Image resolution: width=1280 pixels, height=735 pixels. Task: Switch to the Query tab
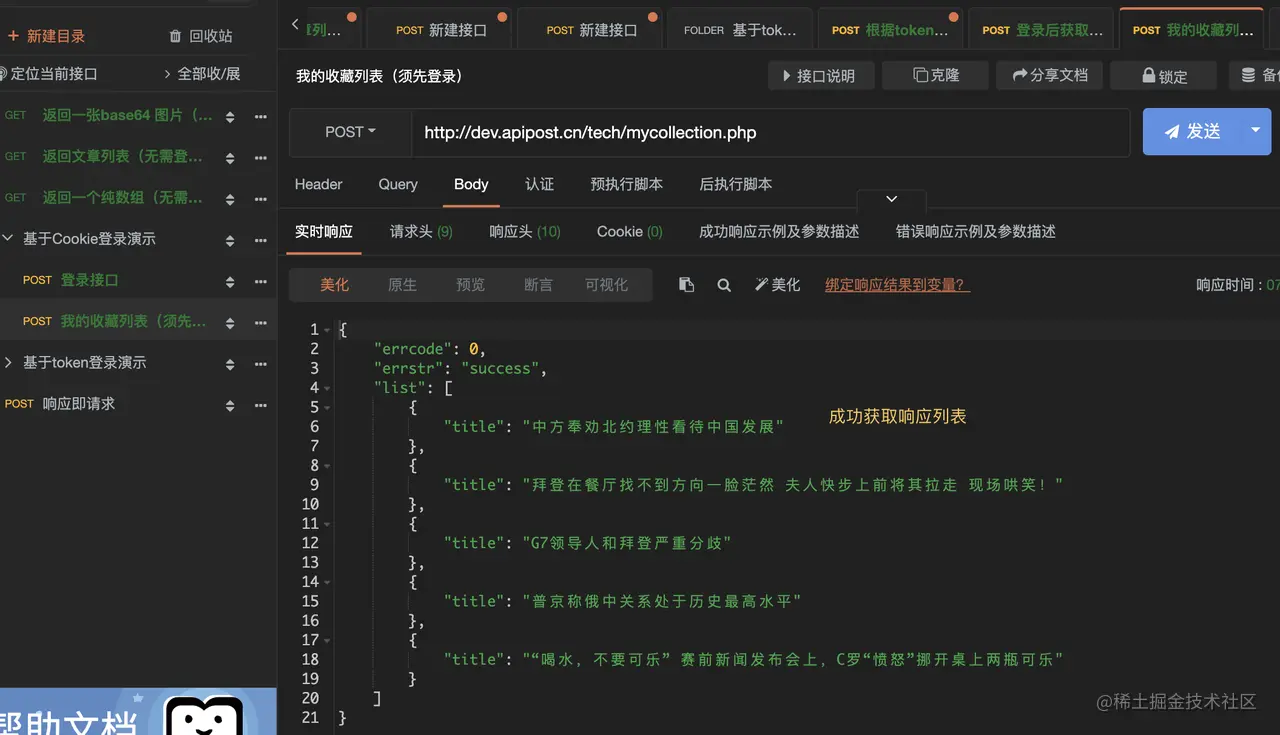pos(398,184)
